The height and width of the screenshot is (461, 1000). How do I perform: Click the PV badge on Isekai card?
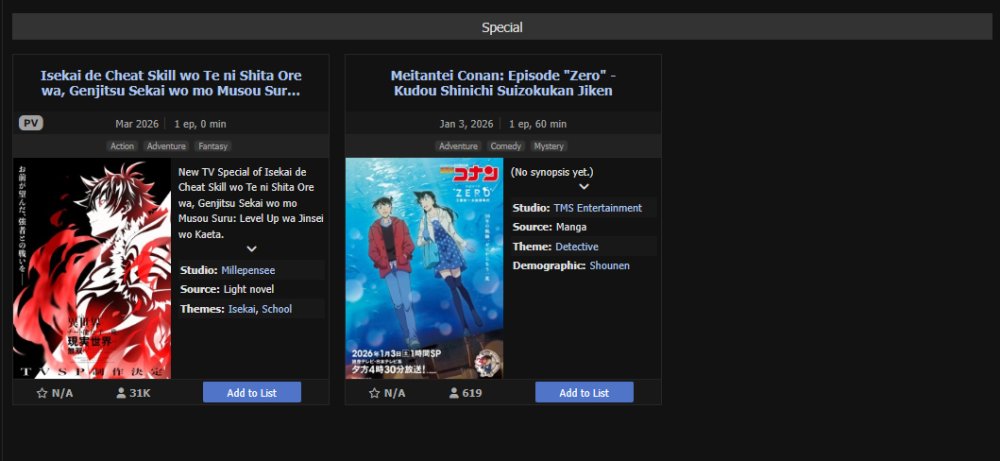click(31, 123)
